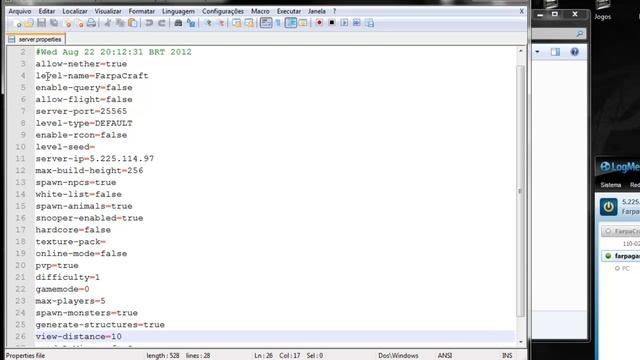
Task: Open the Visualizar menu
Action: (108, 11)
